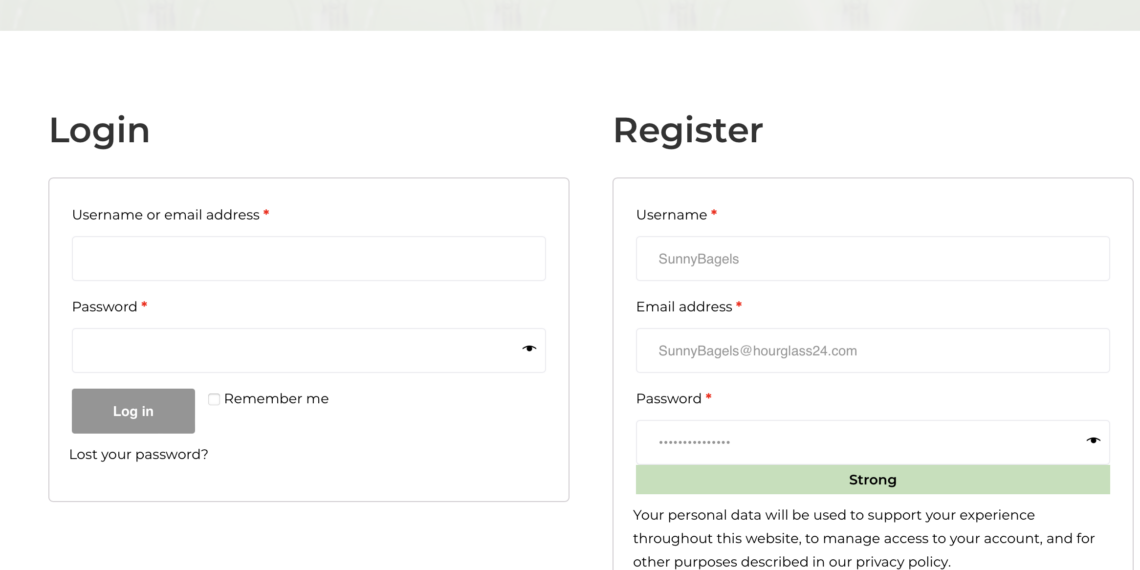Reveal register password using eye icon
Screen dimensions: 1140x570
[1093, 441]
